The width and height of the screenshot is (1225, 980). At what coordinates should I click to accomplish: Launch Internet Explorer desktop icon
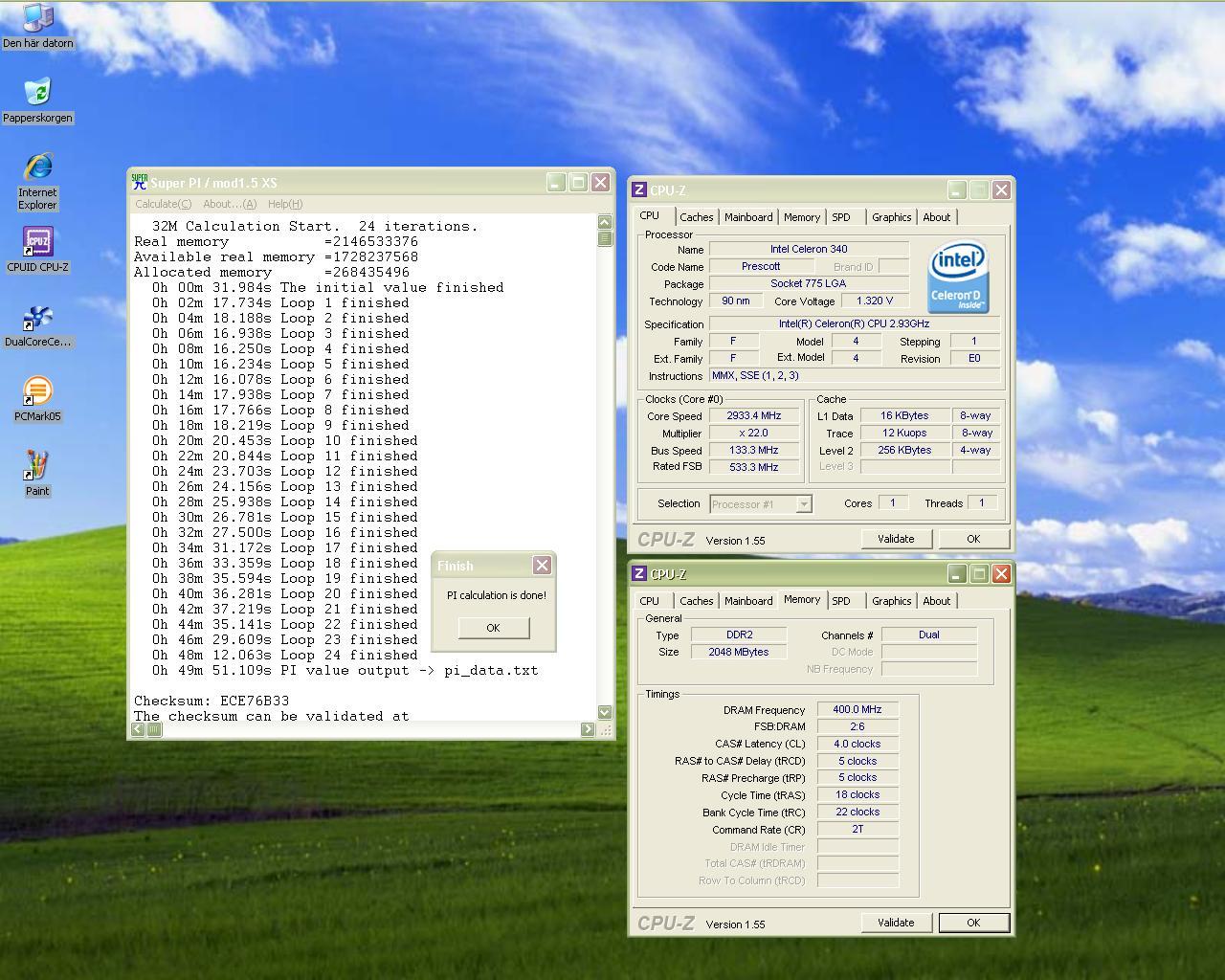click(x=37, y=182)
